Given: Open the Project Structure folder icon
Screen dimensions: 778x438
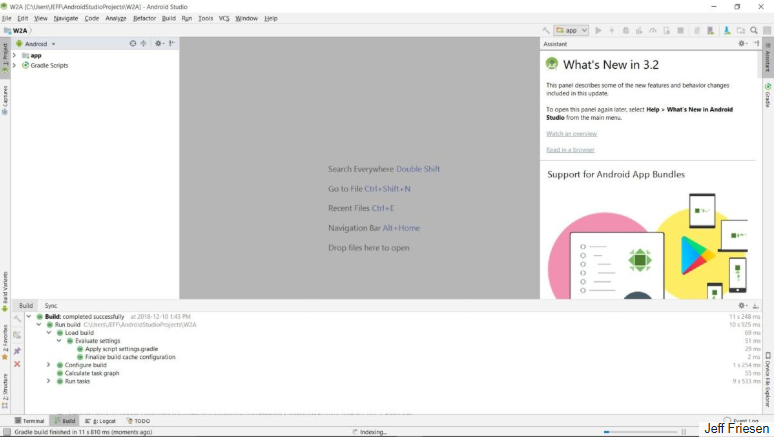Looking at the screenshot, I should coord(741,30).
